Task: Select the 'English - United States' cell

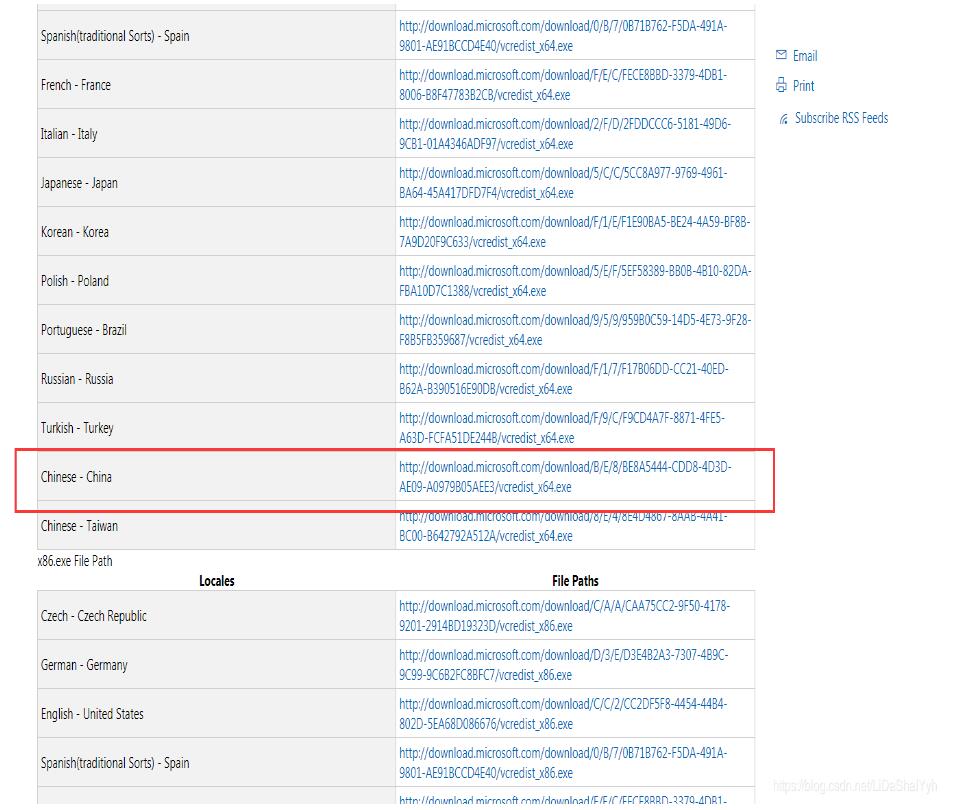Action: [x=216, y=713]
